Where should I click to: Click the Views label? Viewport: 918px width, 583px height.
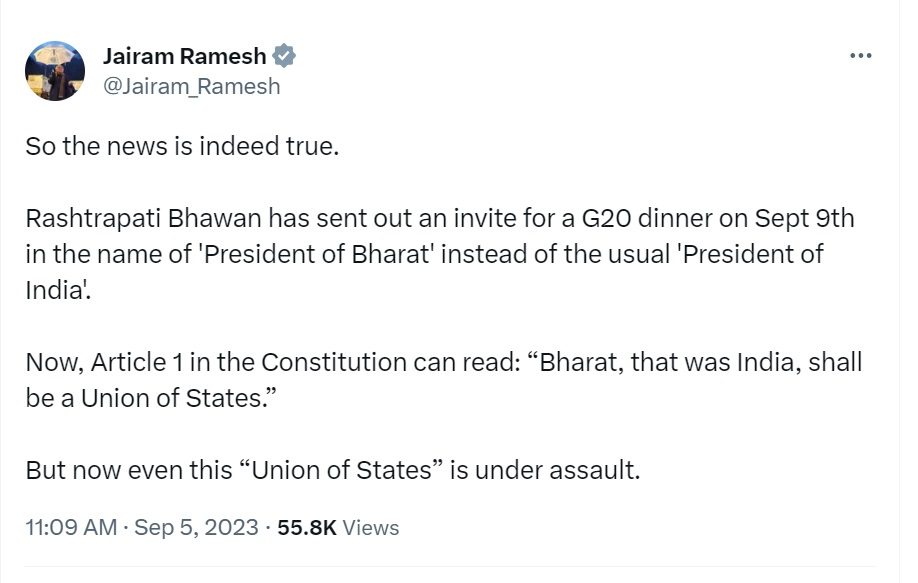coord(370,527)
